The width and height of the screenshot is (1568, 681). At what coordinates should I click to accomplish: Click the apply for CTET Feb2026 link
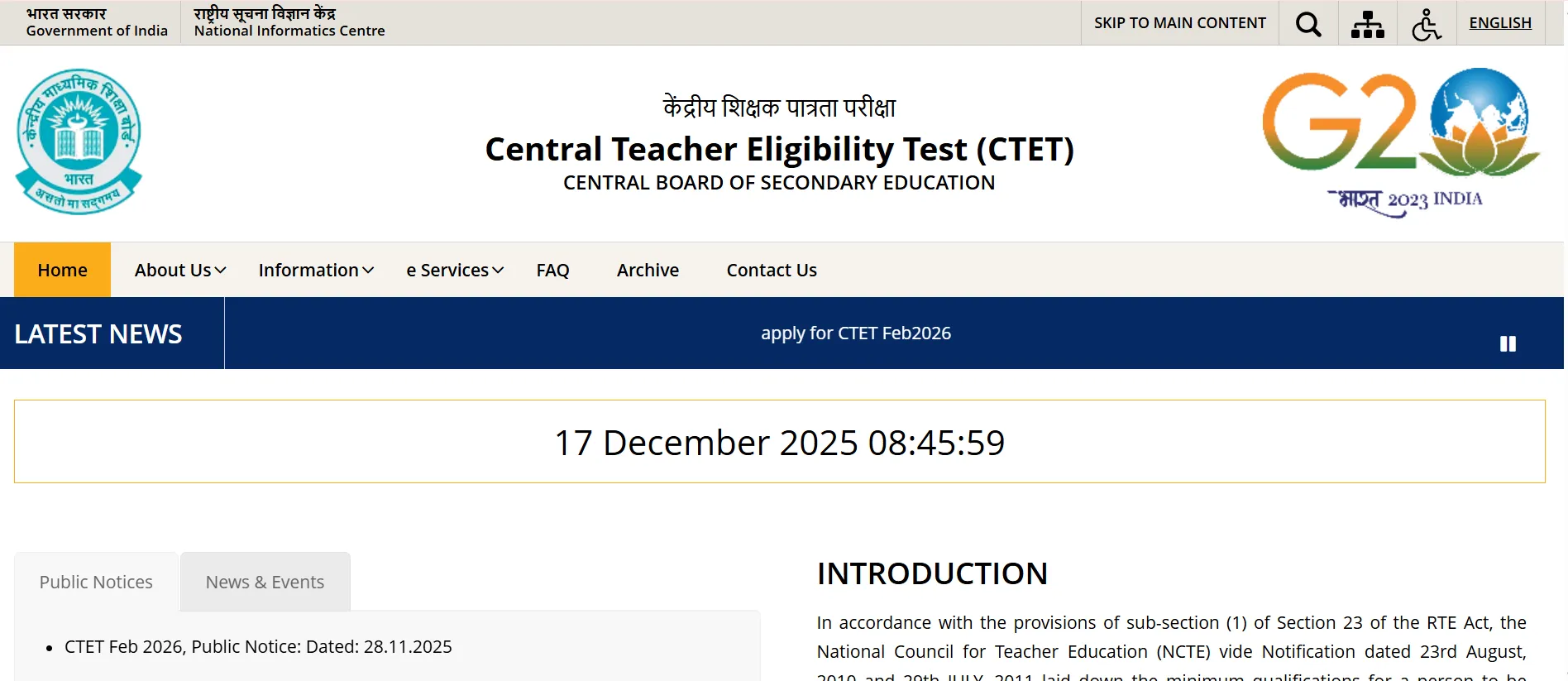tap(856, 333)
